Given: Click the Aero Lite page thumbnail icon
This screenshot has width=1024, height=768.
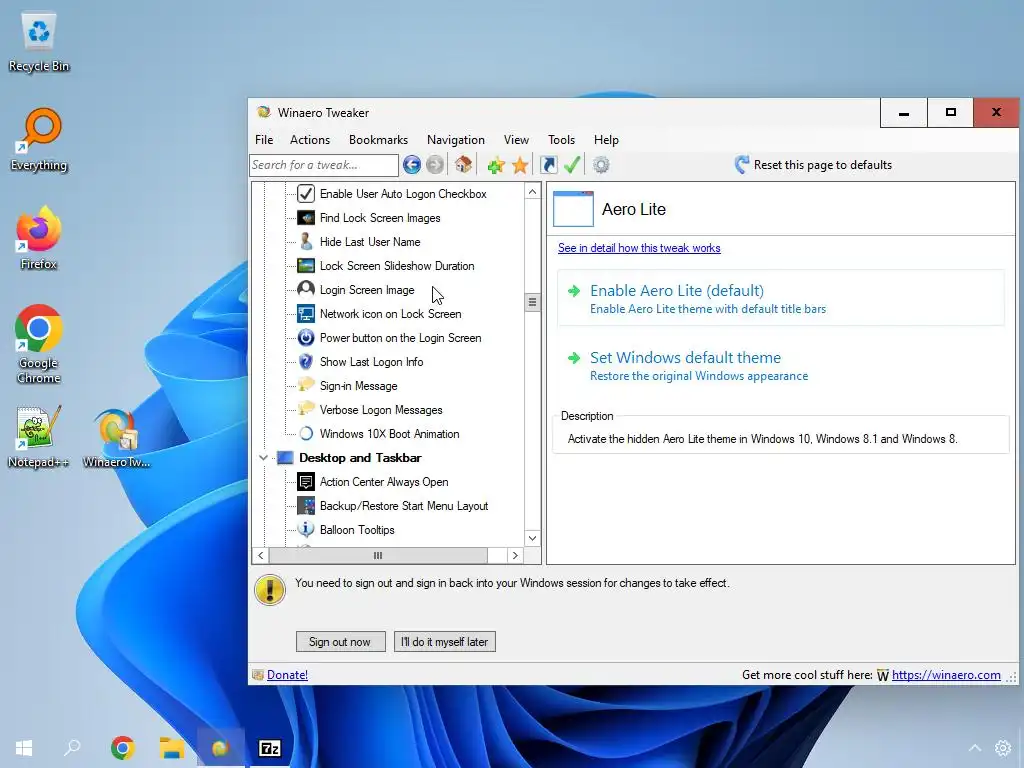Looking at the screenshot, I should 573,209.
